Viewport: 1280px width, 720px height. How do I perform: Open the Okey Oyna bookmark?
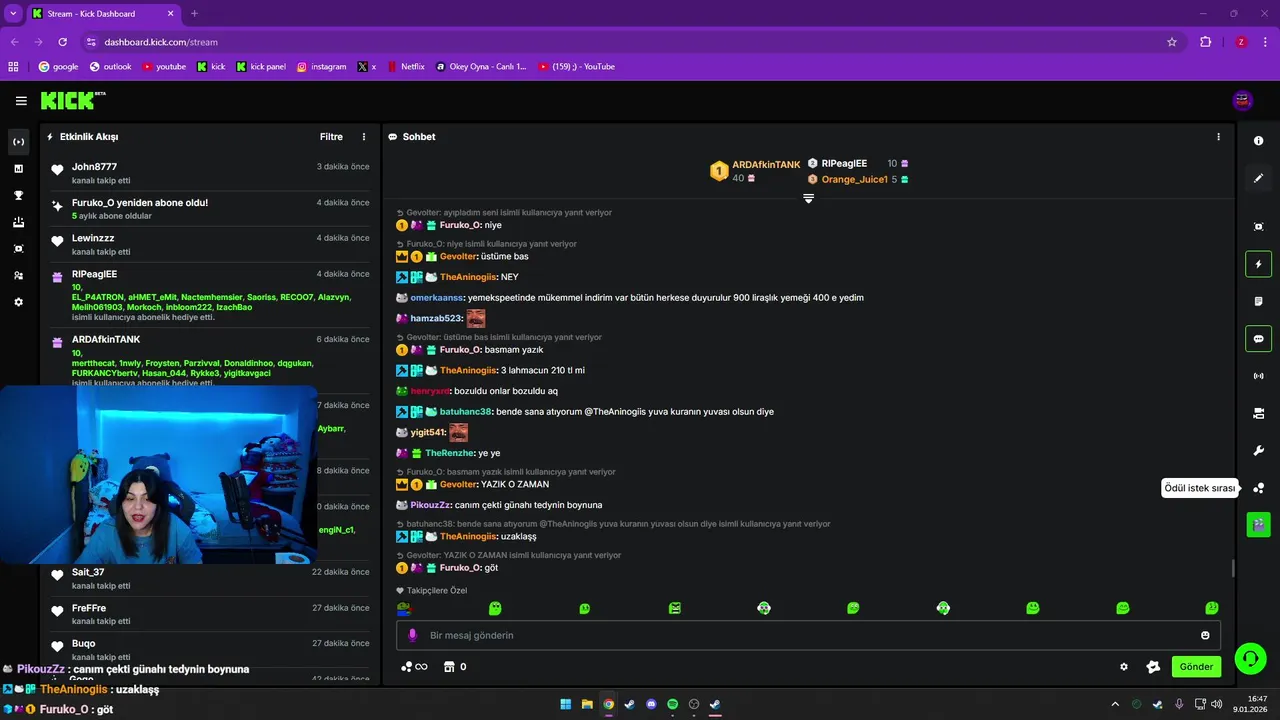coord(481,67)
